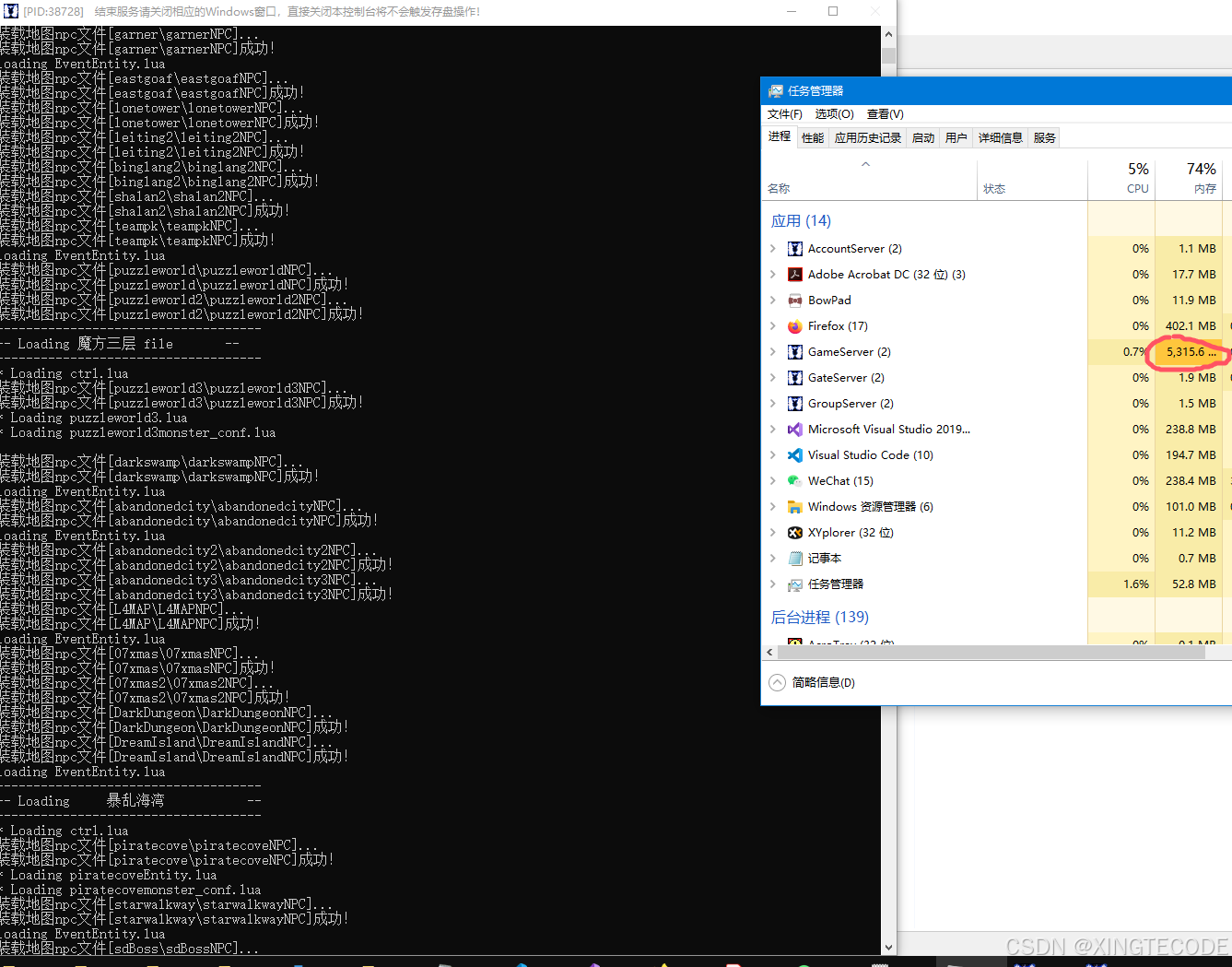Open the 详细信息 tab
1232x967 pixels.
(1000, 138)
